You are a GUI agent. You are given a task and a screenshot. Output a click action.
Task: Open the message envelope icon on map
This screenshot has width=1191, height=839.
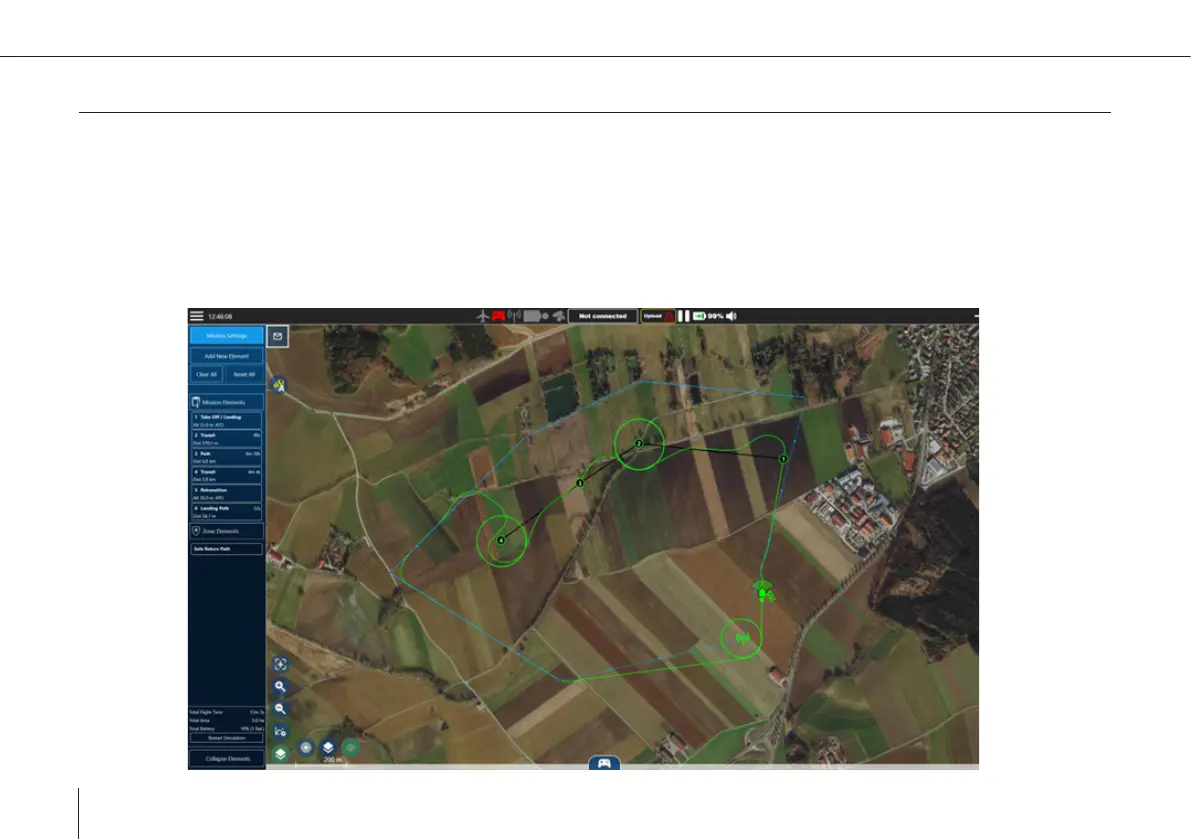278,336
